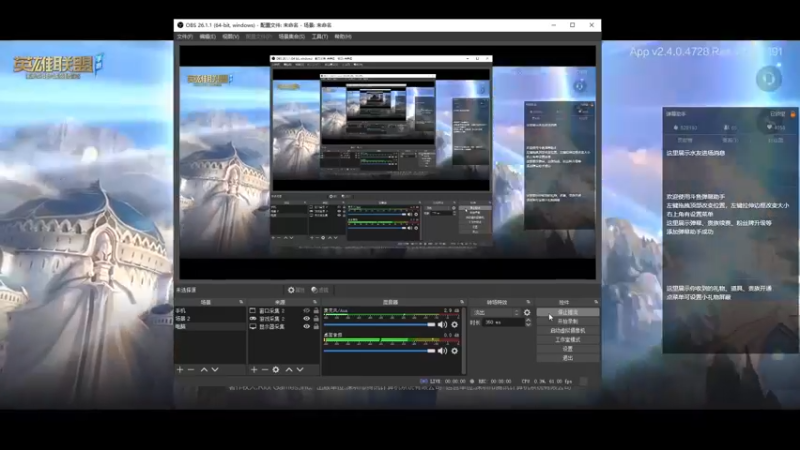This screenshot has width=800, height=450.
Task: Move scene up with arrow icon
Action: (204, 369)
